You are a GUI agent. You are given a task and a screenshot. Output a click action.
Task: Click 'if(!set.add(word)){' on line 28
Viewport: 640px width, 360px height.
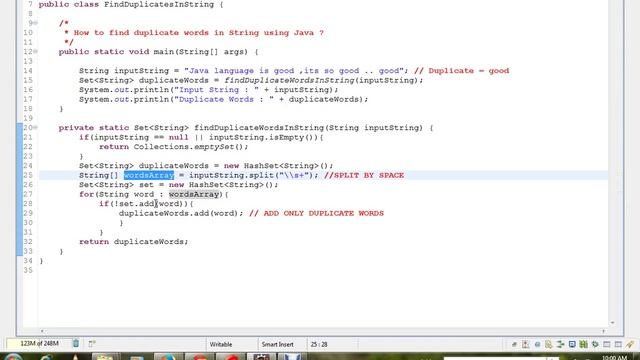coord(147,204)
